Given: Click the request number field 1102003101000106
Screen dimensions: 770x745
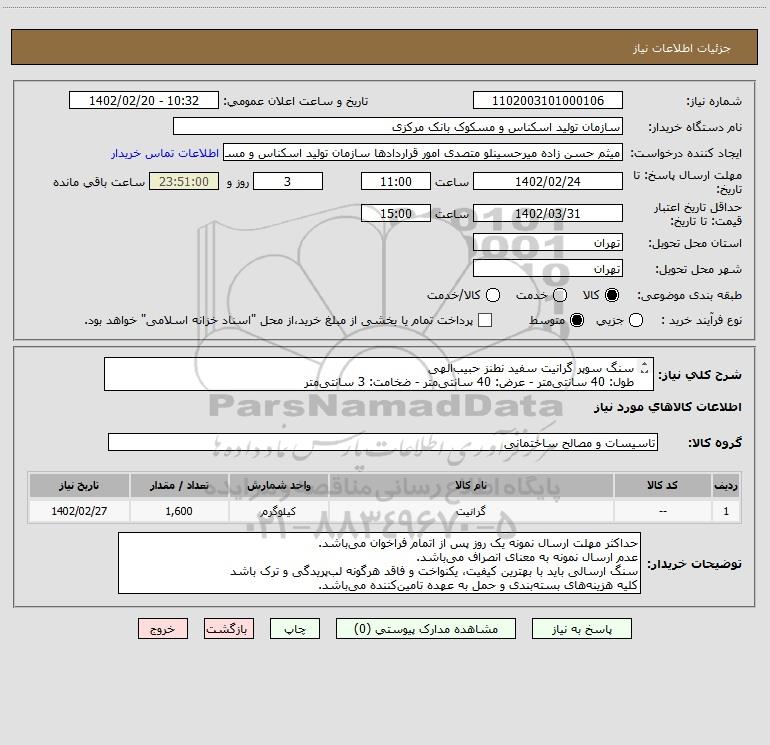Looking at the screenshot, I should coord(548,100).
